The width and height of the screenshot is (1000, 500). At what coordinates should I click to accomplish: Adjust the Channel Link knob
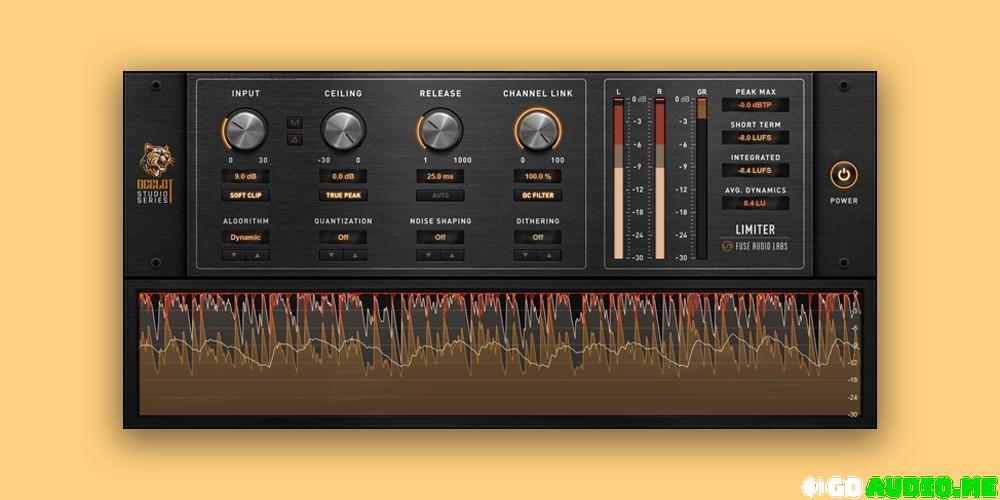click(x=538, y=129)
